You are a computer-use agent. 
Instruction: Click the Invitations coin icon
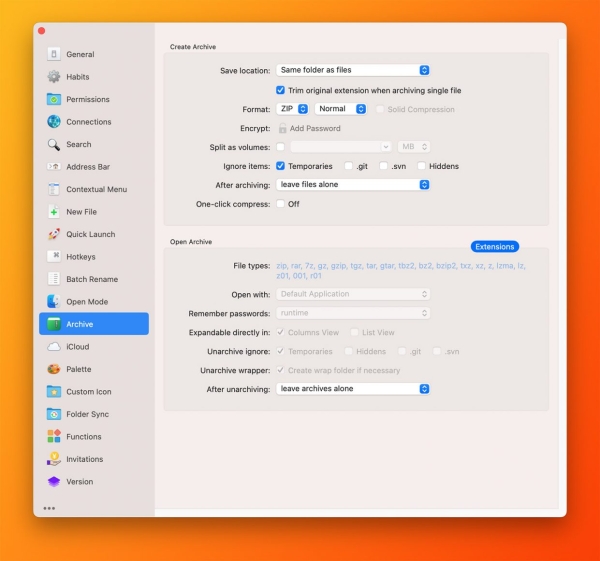[54, 459]
